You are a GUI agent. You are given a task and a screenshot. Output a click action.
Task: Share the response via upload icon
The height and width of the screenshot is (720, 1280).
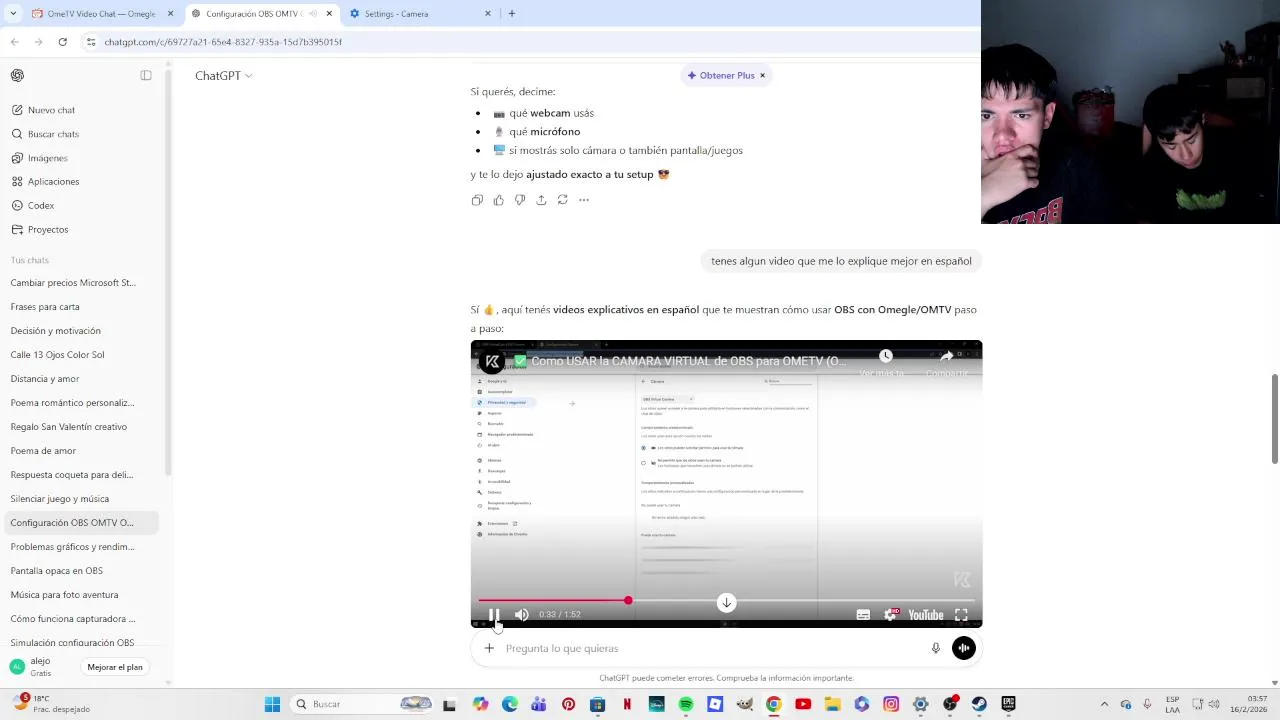(541, 200)
